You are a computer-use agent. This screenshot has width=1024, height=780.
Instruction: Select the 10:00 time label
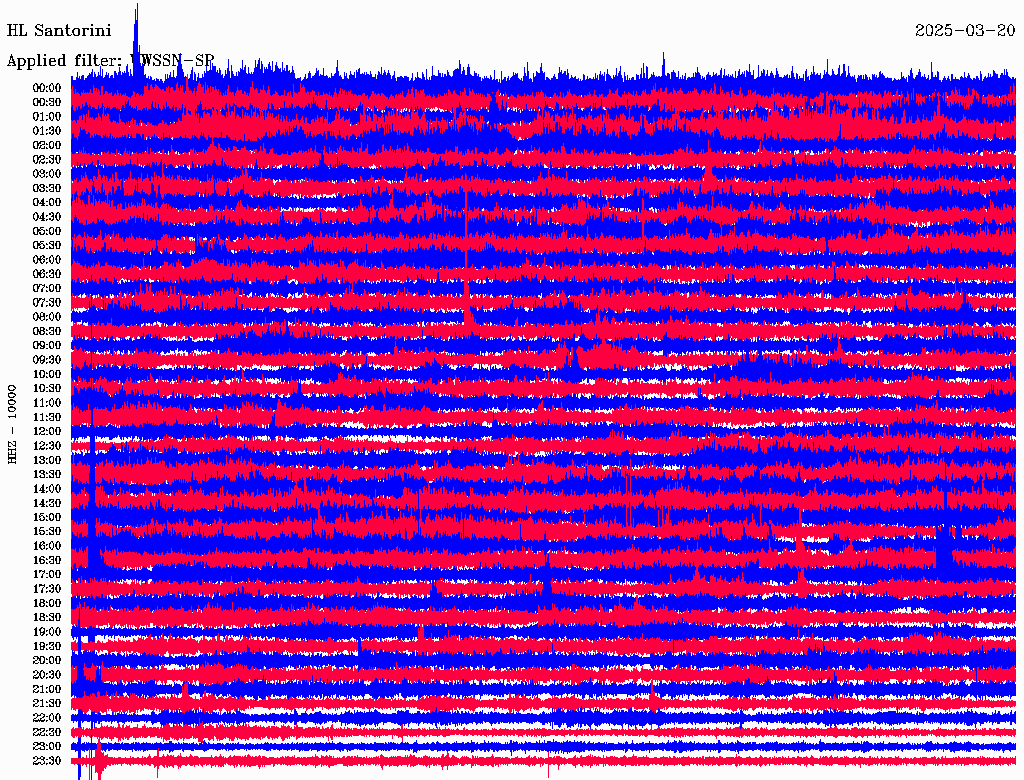[x=47, y=374]
